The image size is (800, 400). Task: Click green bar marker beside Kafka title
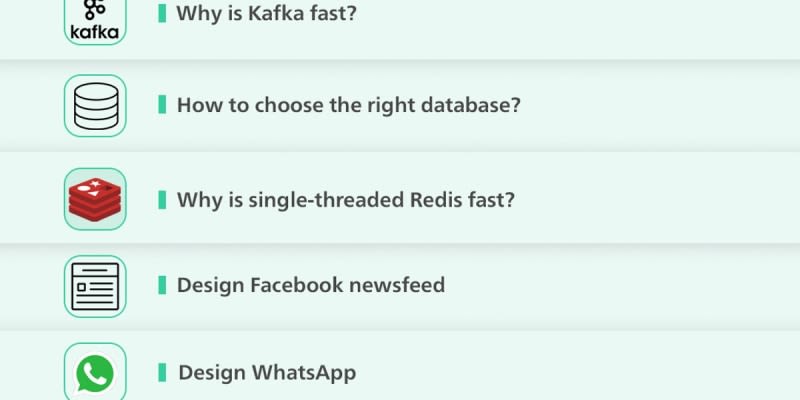162,14
